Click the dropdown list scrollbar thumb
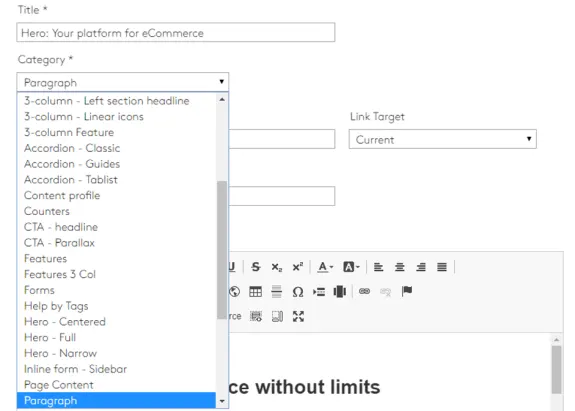575x411 pixels. point(222,250)
